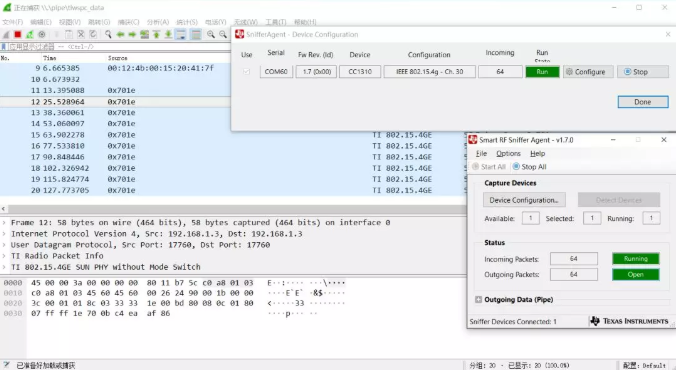
Task: Jump to the first packet via up-arrow icon
Action: pyautogui.click(x=156, y=34)
